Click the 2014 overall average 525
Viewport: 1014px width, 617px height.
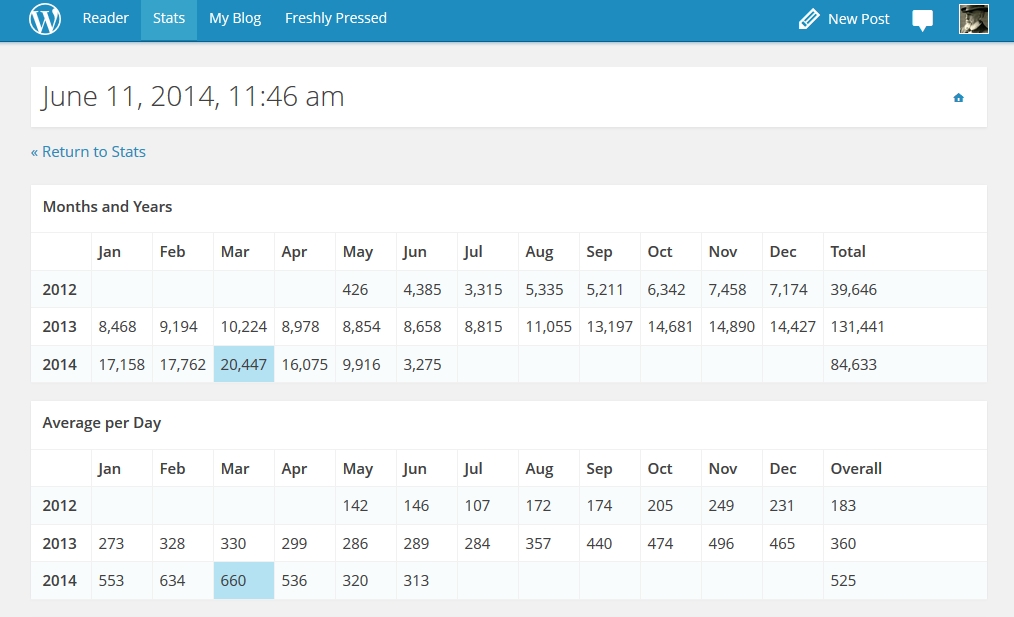(843, 581)
